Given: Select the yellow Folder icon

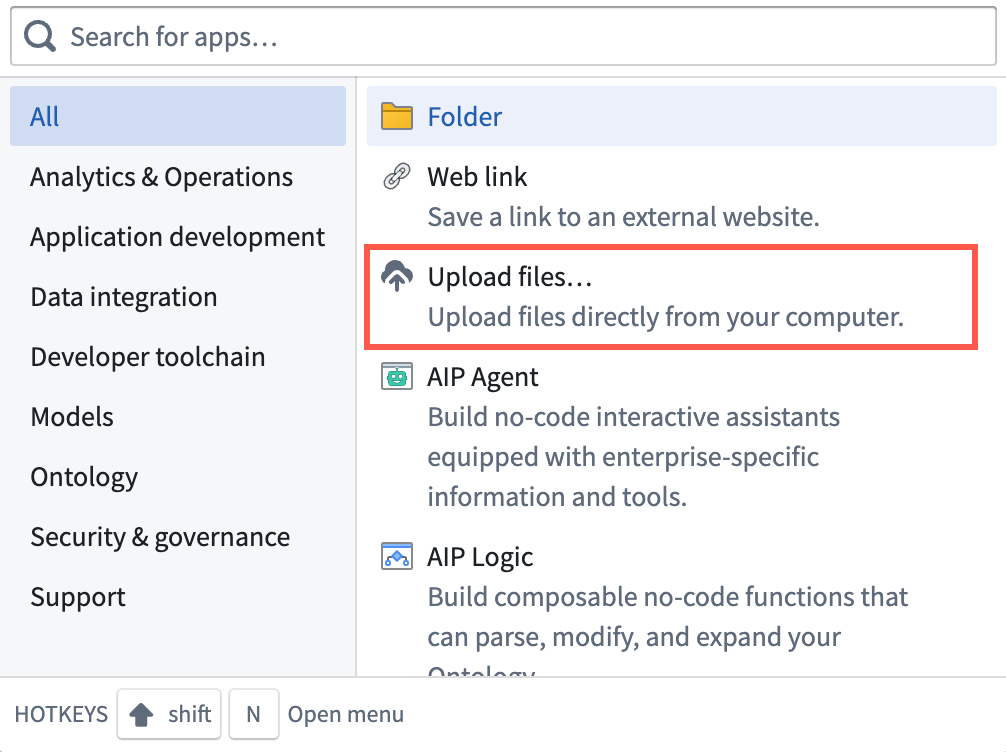Looking at the screenshot, I should [x=396, y=116].
